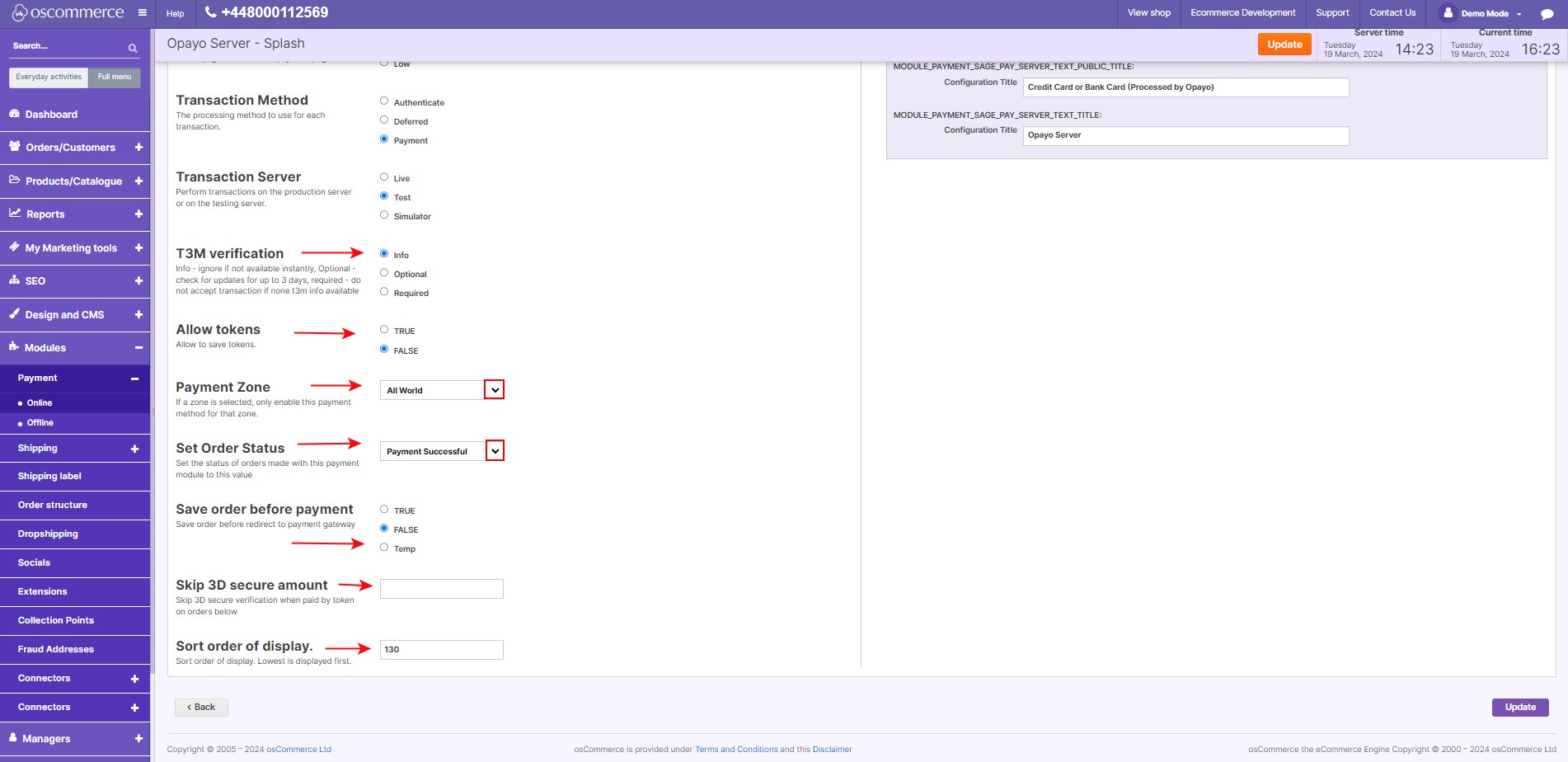Click the SEO sitemap icon
This screenshot has width=1568, height=762.
(14, 280)
